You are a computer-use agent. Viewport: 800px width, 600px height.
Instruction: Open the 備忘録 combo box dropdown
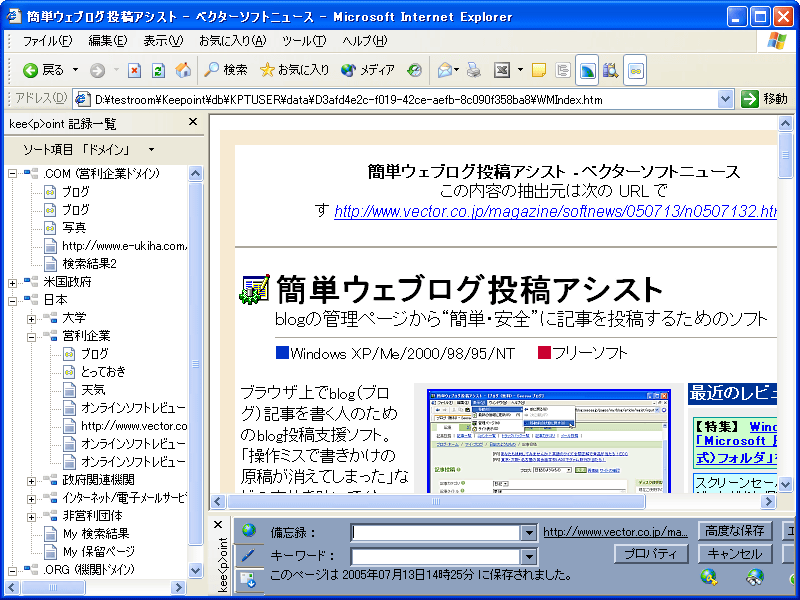coord(529,533)
